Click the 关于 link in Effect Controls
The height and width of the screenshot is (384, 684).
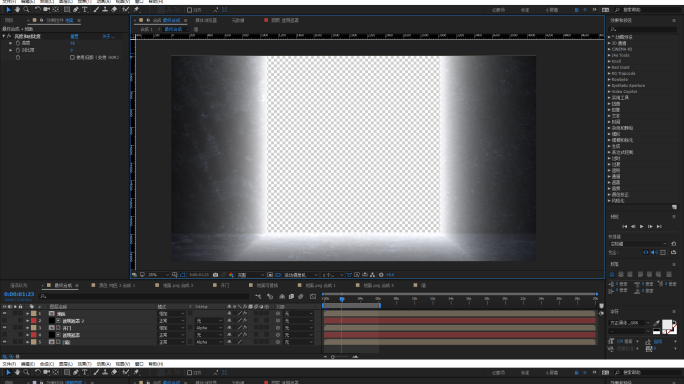108,36
